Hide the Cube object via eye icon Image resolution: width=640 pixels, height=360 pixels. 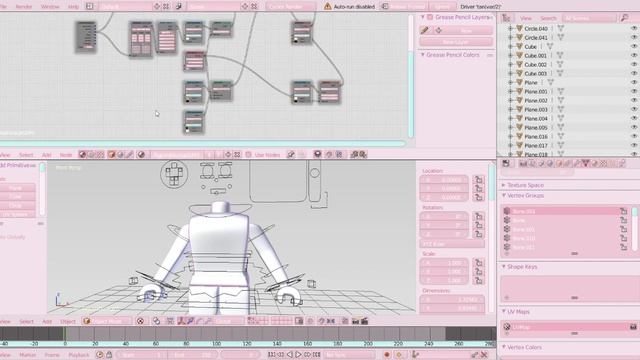[x=634, y=47]
